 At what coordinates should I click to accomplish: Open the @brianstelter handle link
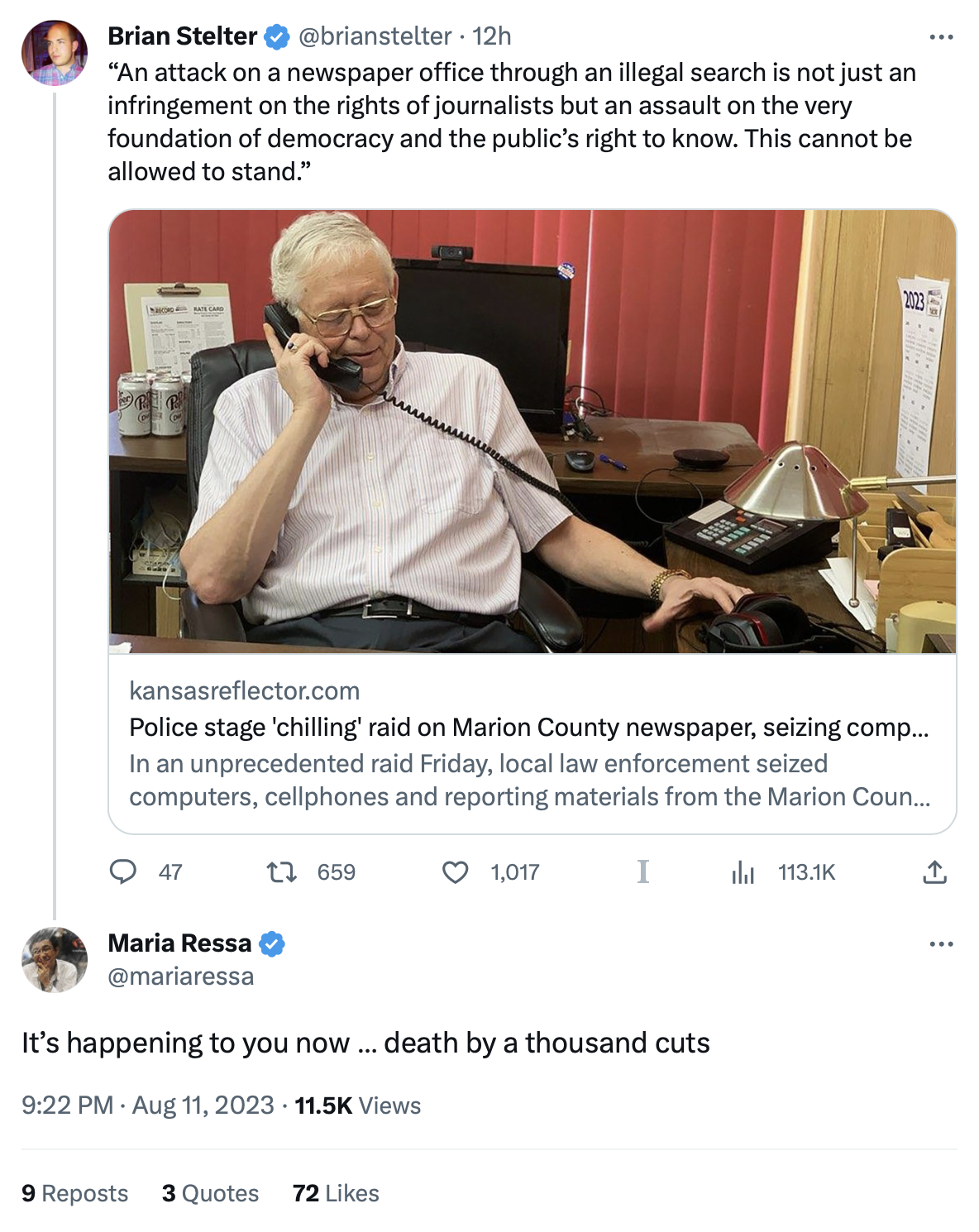[375, 36]
